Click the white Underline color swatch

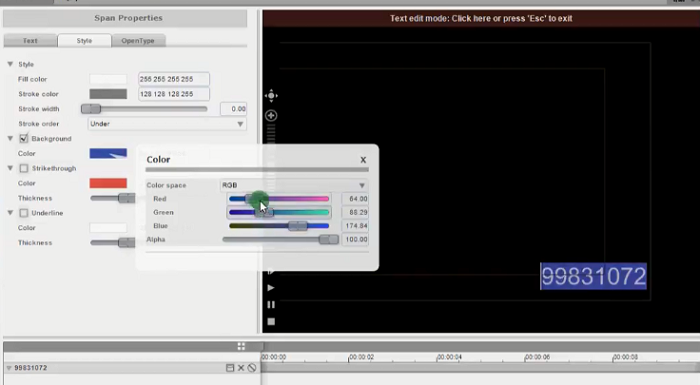(x=108, y=228)
